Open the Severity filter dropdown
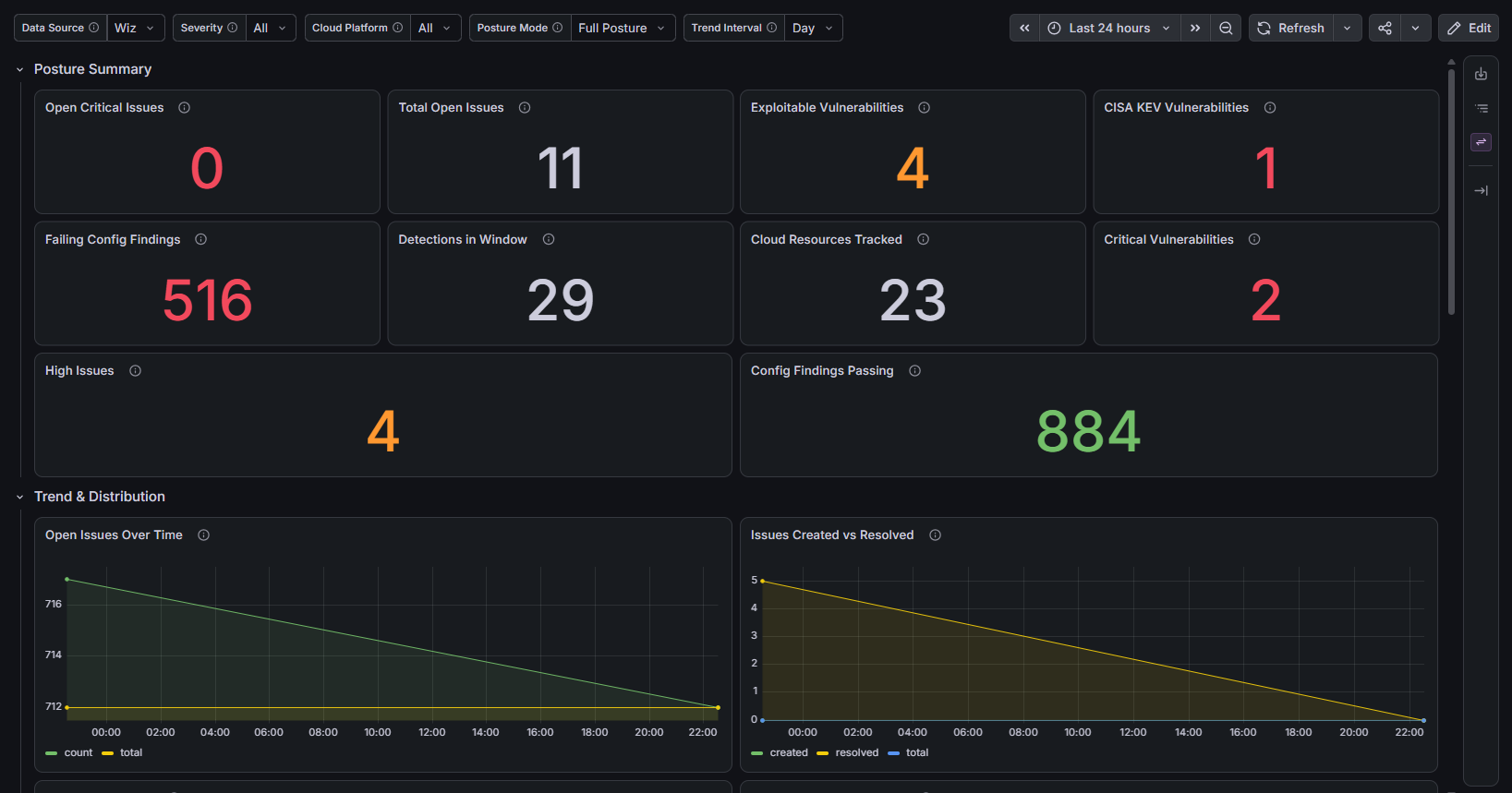Screen dimensions: 1512x793 271,28
